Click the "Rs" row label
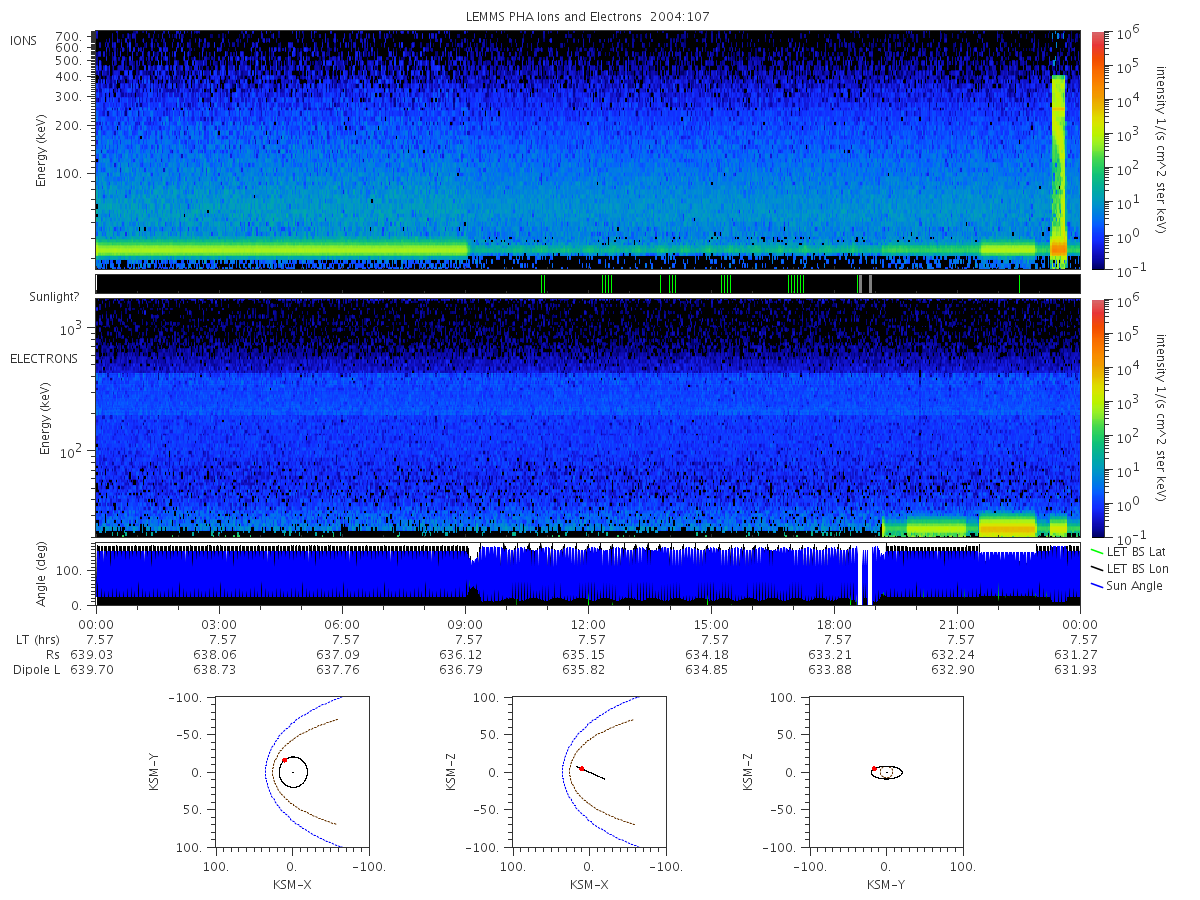The image size is (1200, 900). click(53, 654)
